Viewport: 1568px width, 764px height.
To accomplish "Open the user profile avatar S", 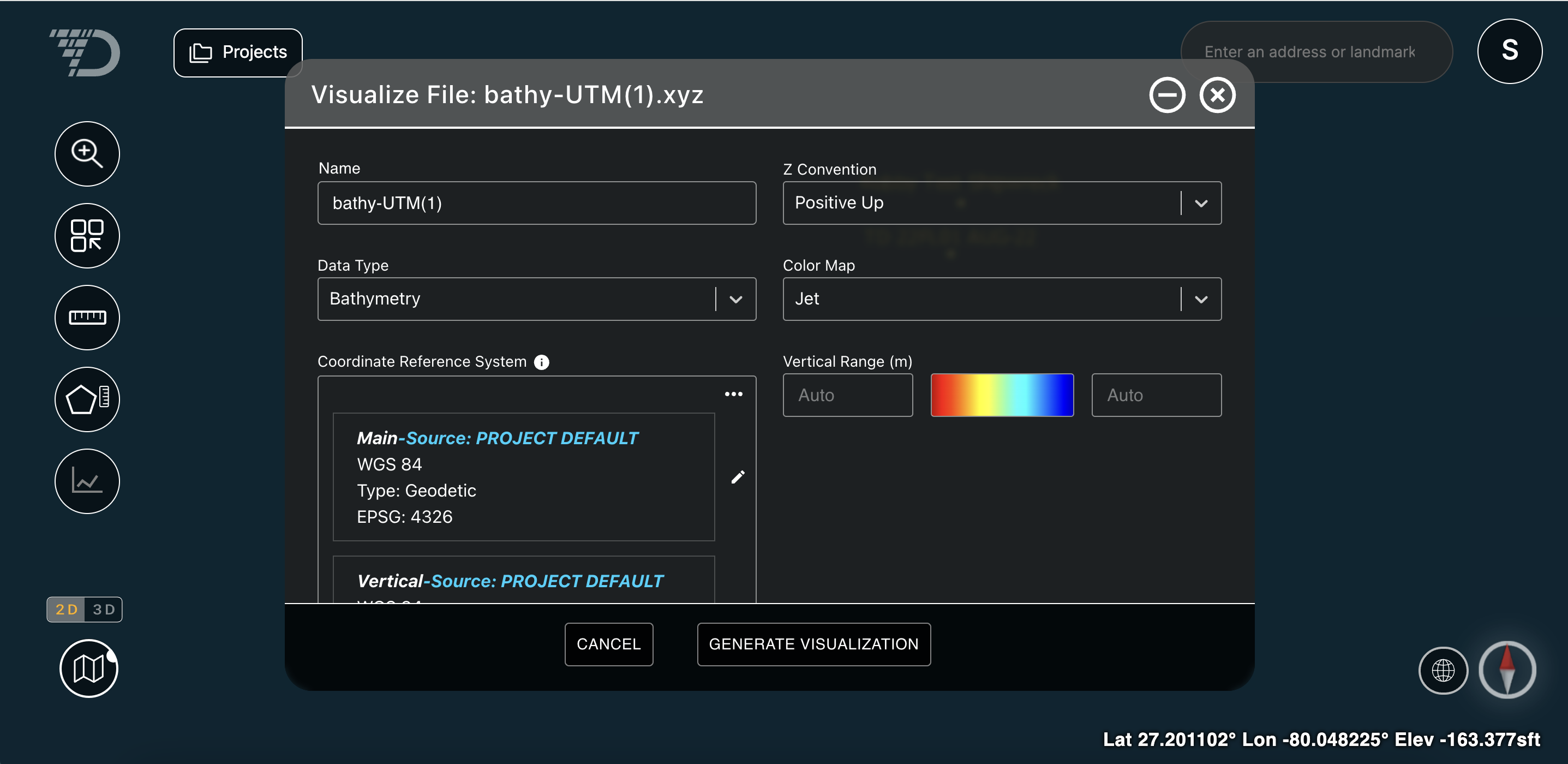I will 1510,51.
